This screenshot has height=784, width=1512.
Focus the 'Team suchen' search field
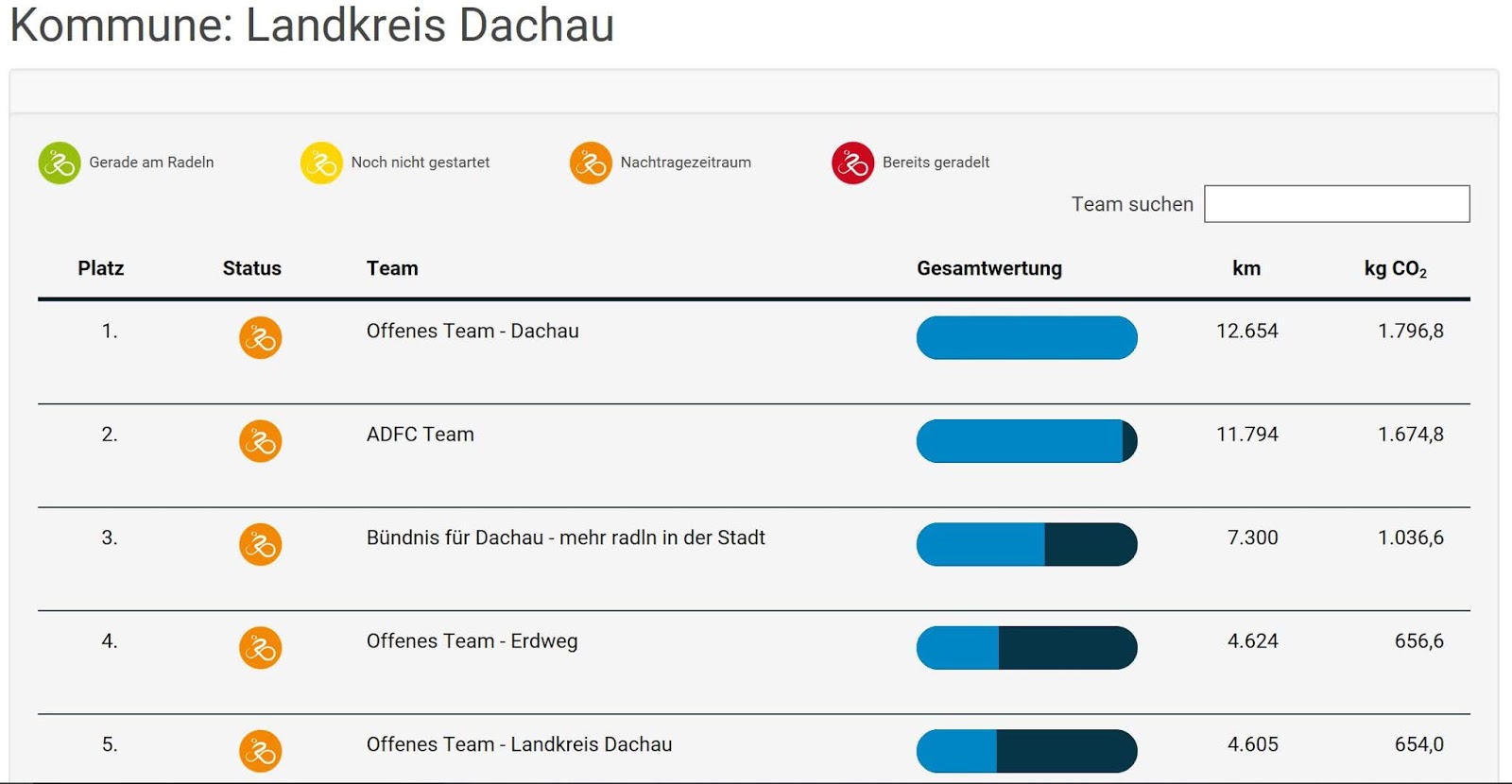tap(1336, 204)
